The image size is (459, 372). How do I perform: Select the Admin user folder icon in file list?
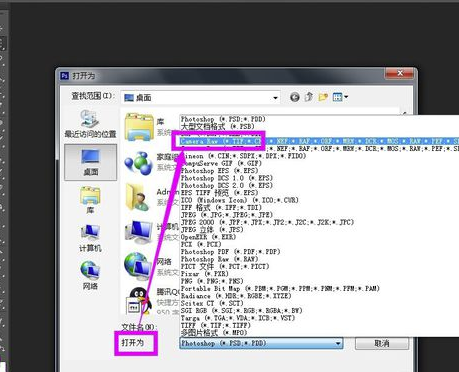click(x=138, y=197)
